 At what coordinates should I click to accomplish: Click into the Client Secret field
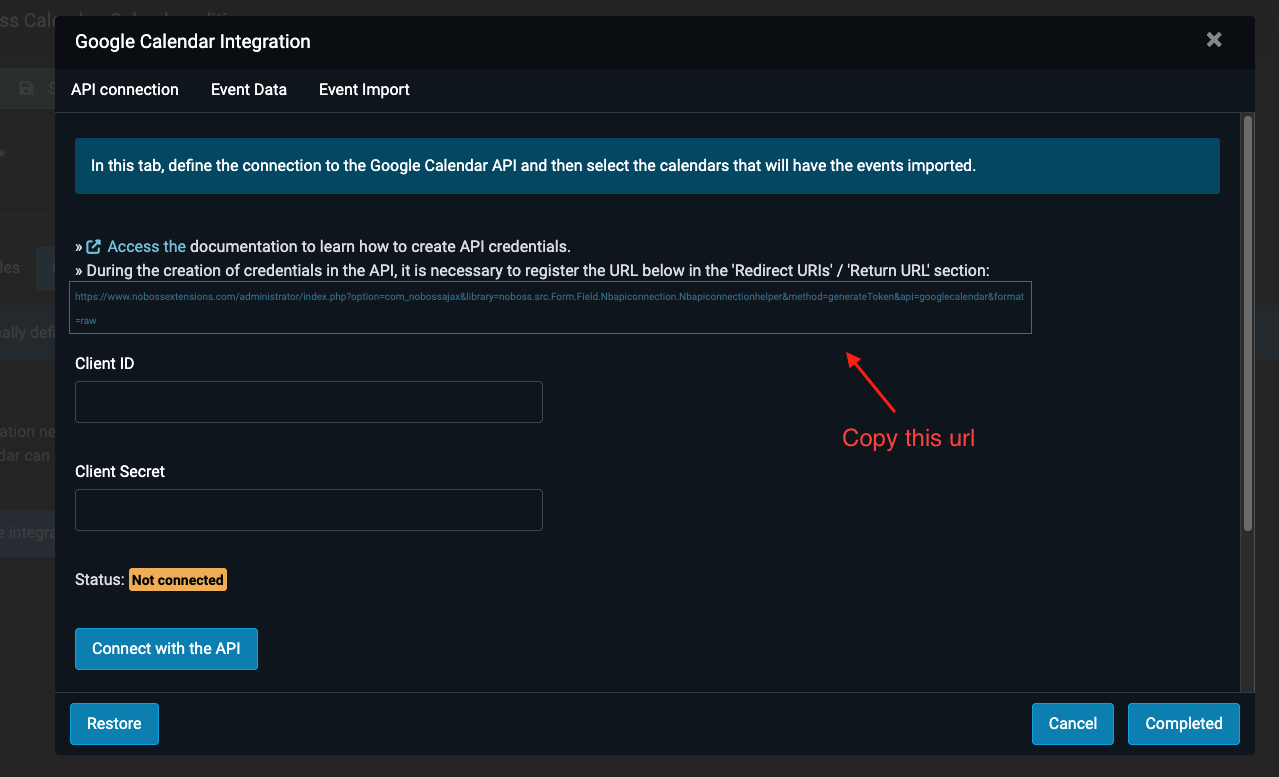click(309, 510)
